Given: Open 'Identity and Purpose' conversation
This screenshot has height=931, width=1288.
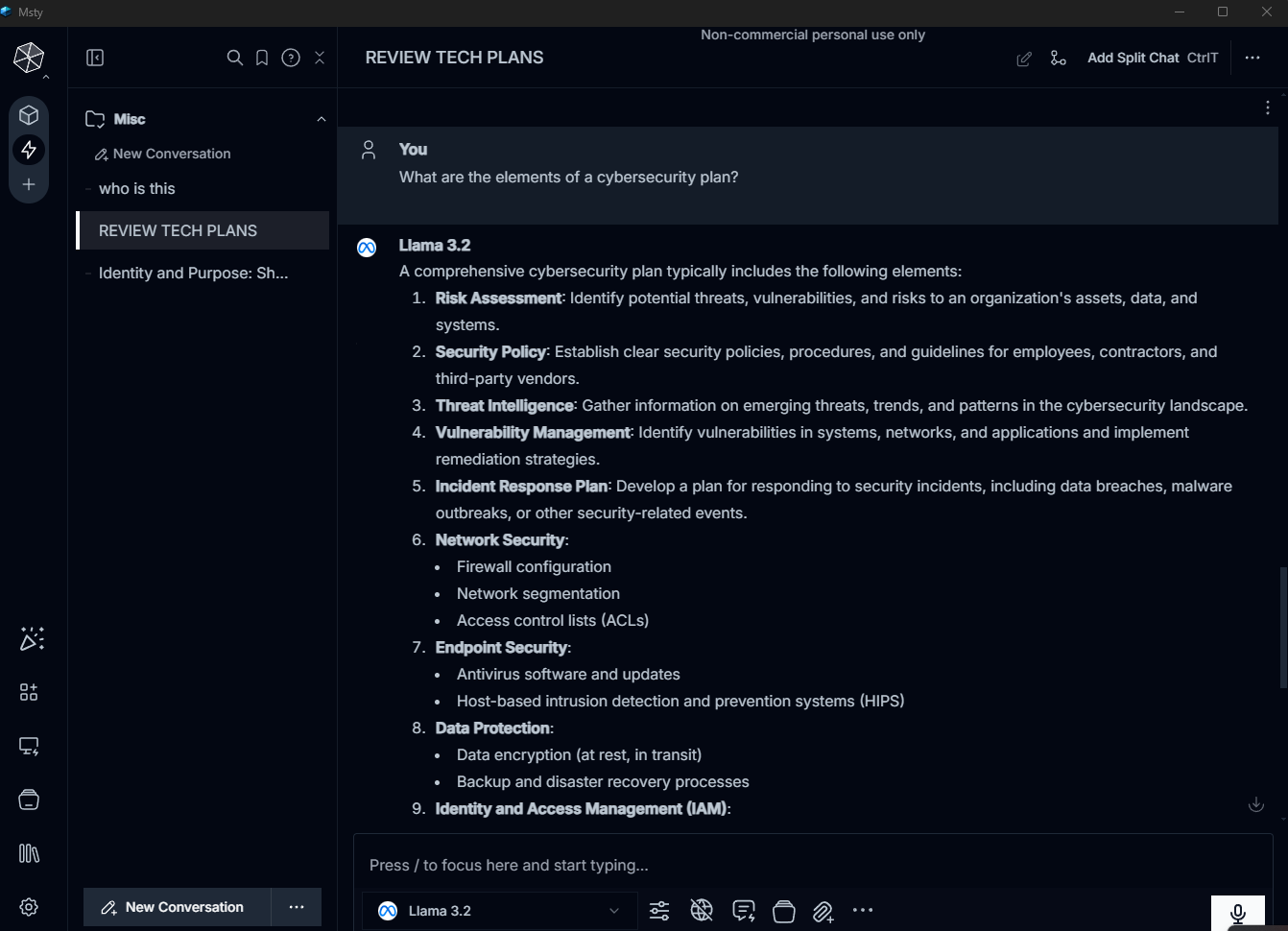Looking at the screenshot, I should [193, 273].
